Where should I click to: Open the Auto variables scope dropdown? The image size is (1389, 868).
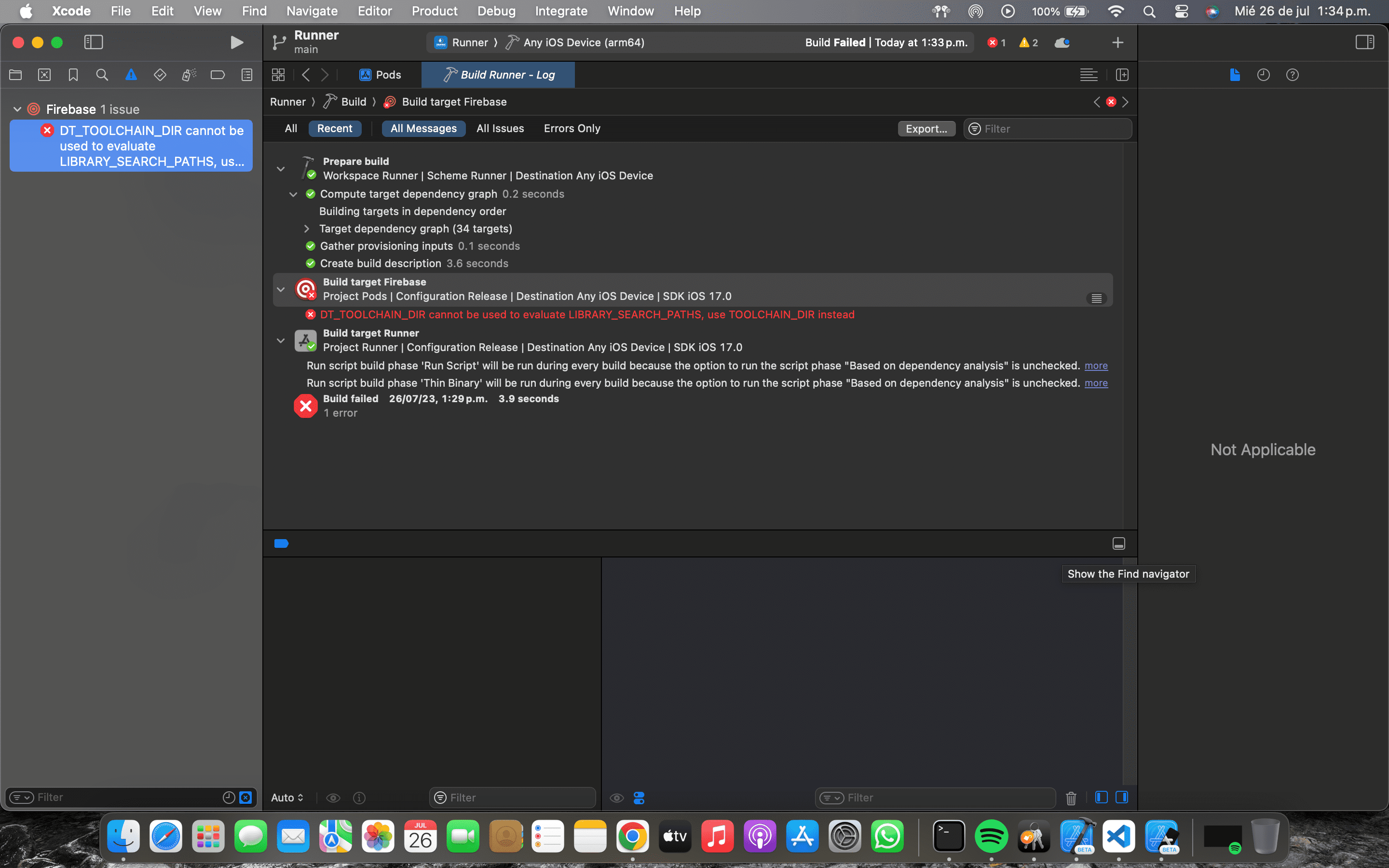coord(287,798)
